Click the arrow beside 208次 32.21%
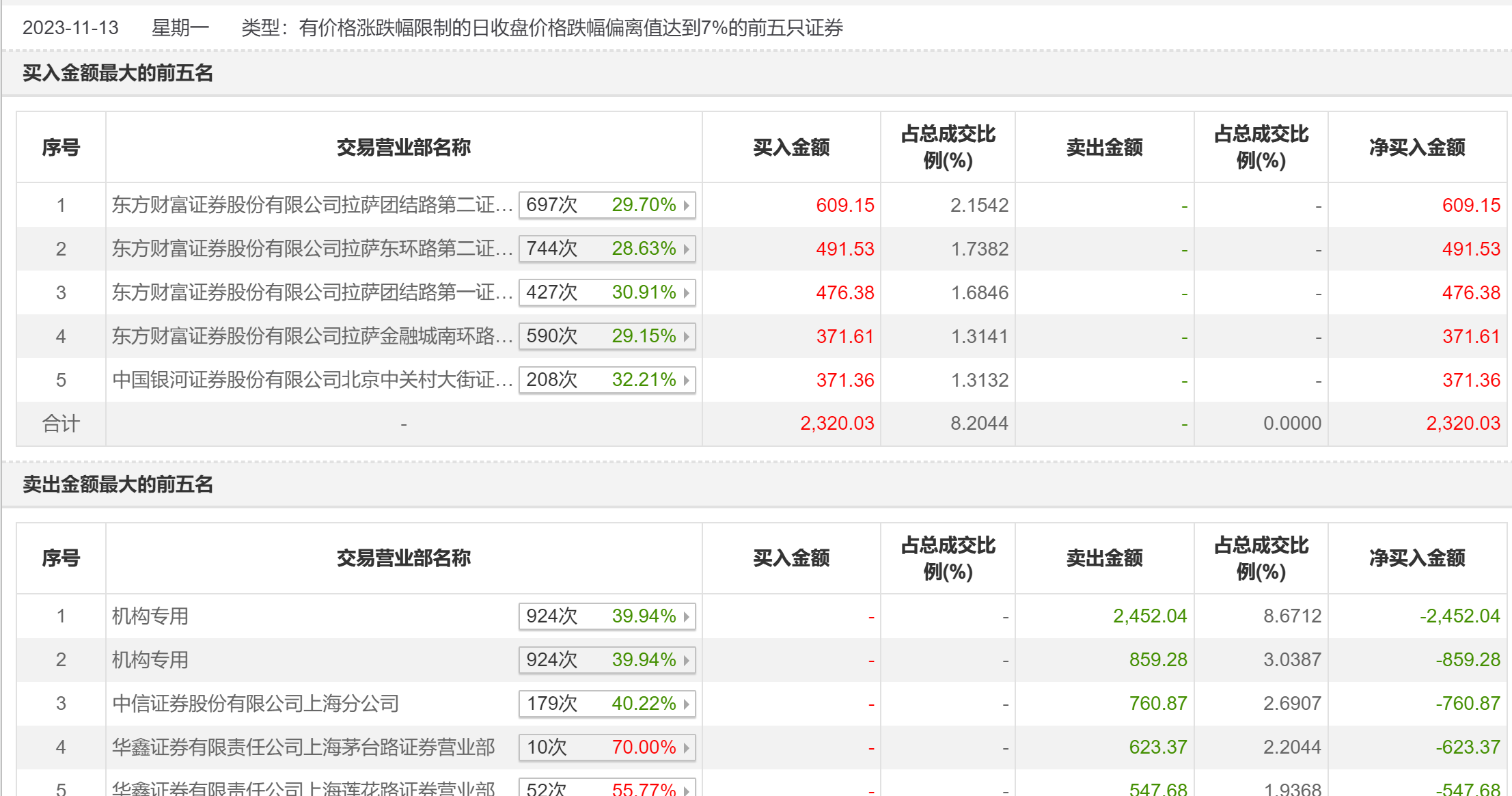 pyautogui.click(x=686, y=380)
